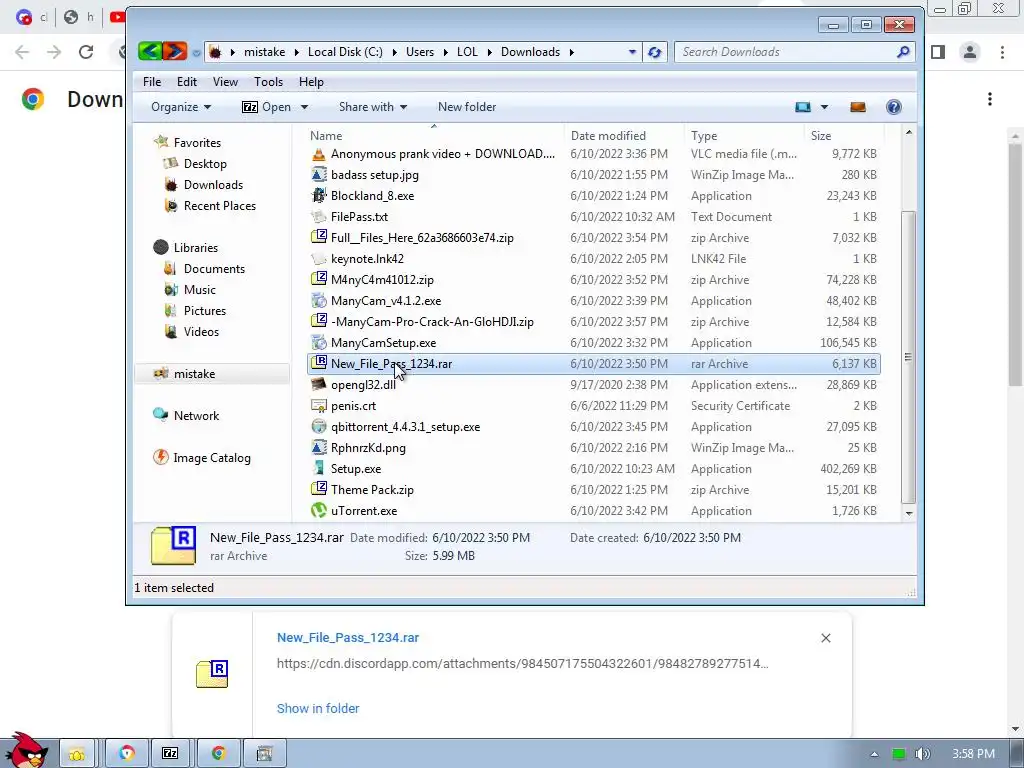Click Show in folder link
The height and width of the screenshot is (768, 1024).
click(318, 709)
